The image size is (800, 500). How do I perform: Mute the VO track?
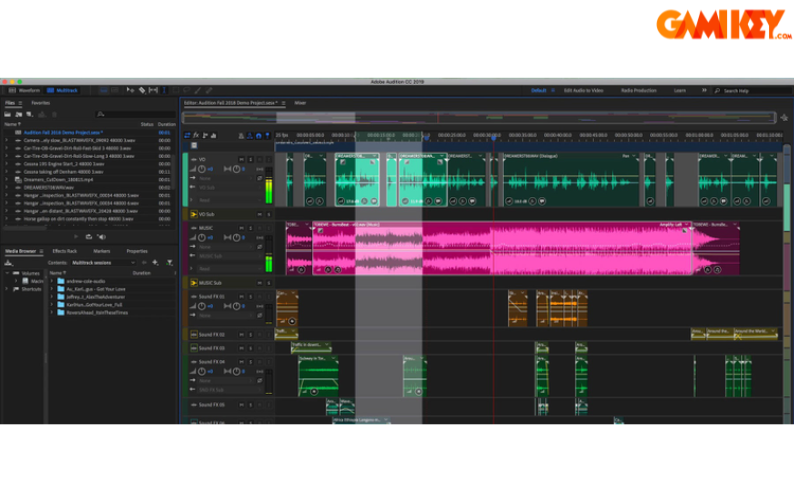pos(241,160)
